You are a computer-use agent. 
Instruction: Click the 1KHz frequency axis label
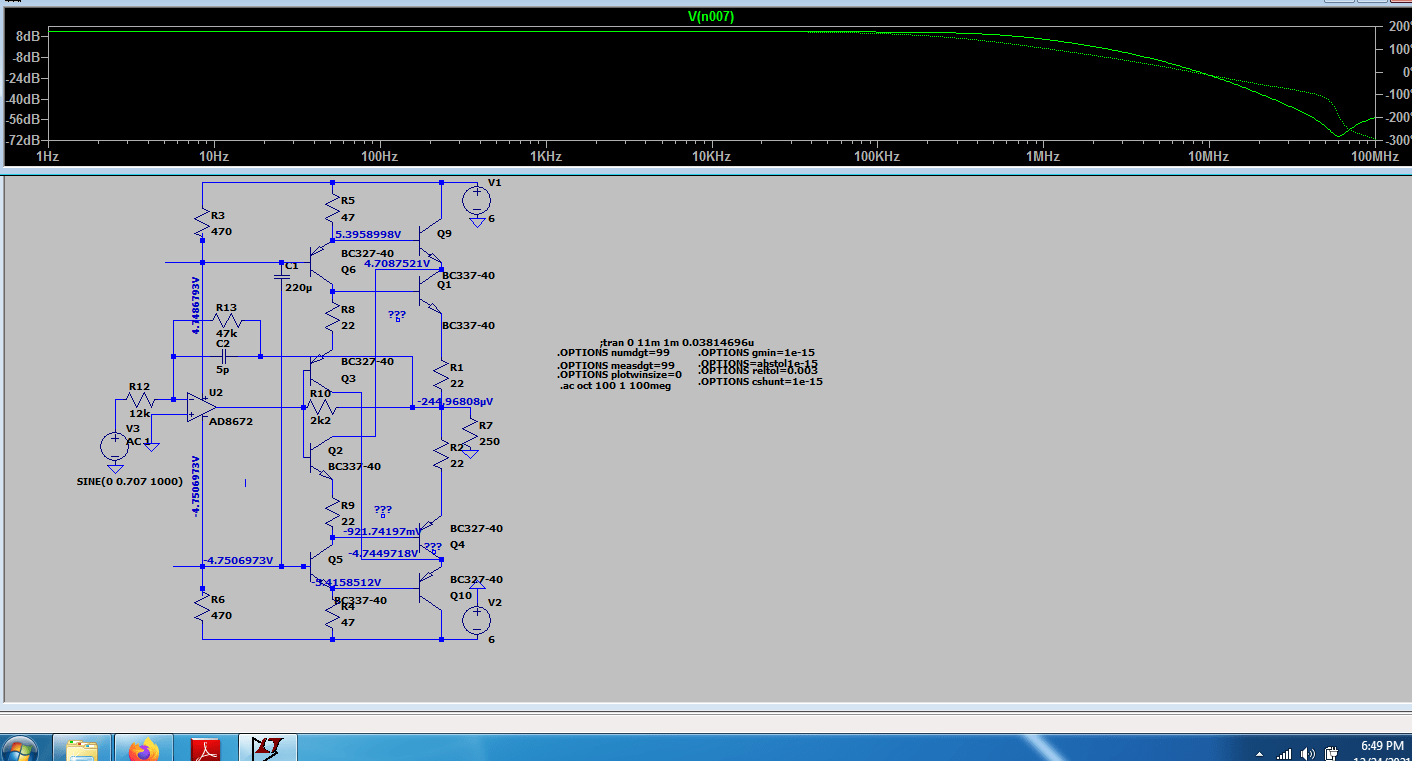point(545,157)
